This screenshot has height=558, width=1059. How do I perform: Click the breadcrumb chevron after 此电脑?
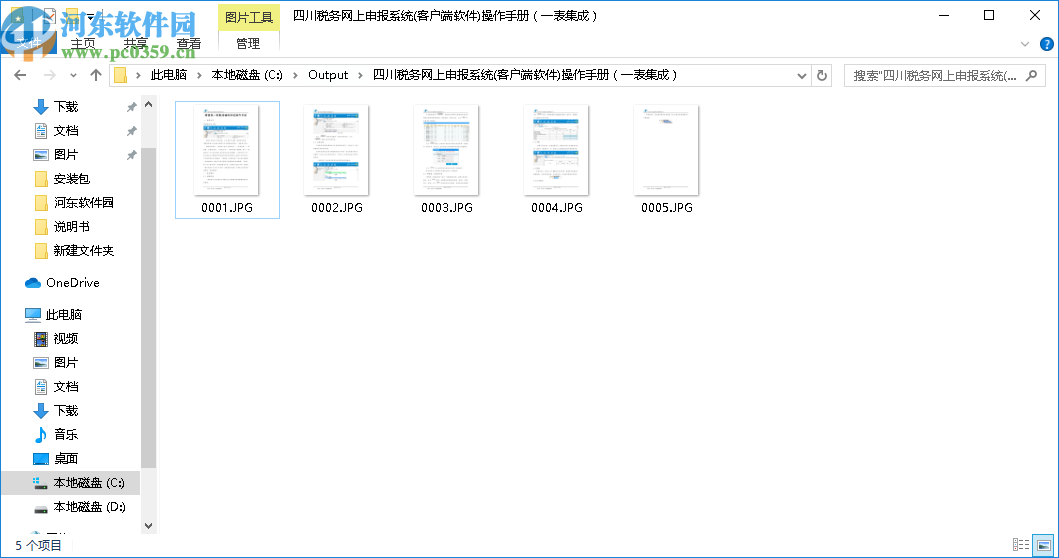click(199, 75)
